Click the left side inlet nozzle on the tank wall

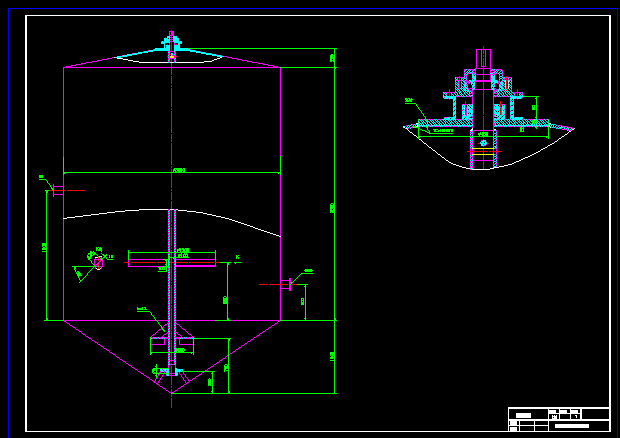click(58, 189)
